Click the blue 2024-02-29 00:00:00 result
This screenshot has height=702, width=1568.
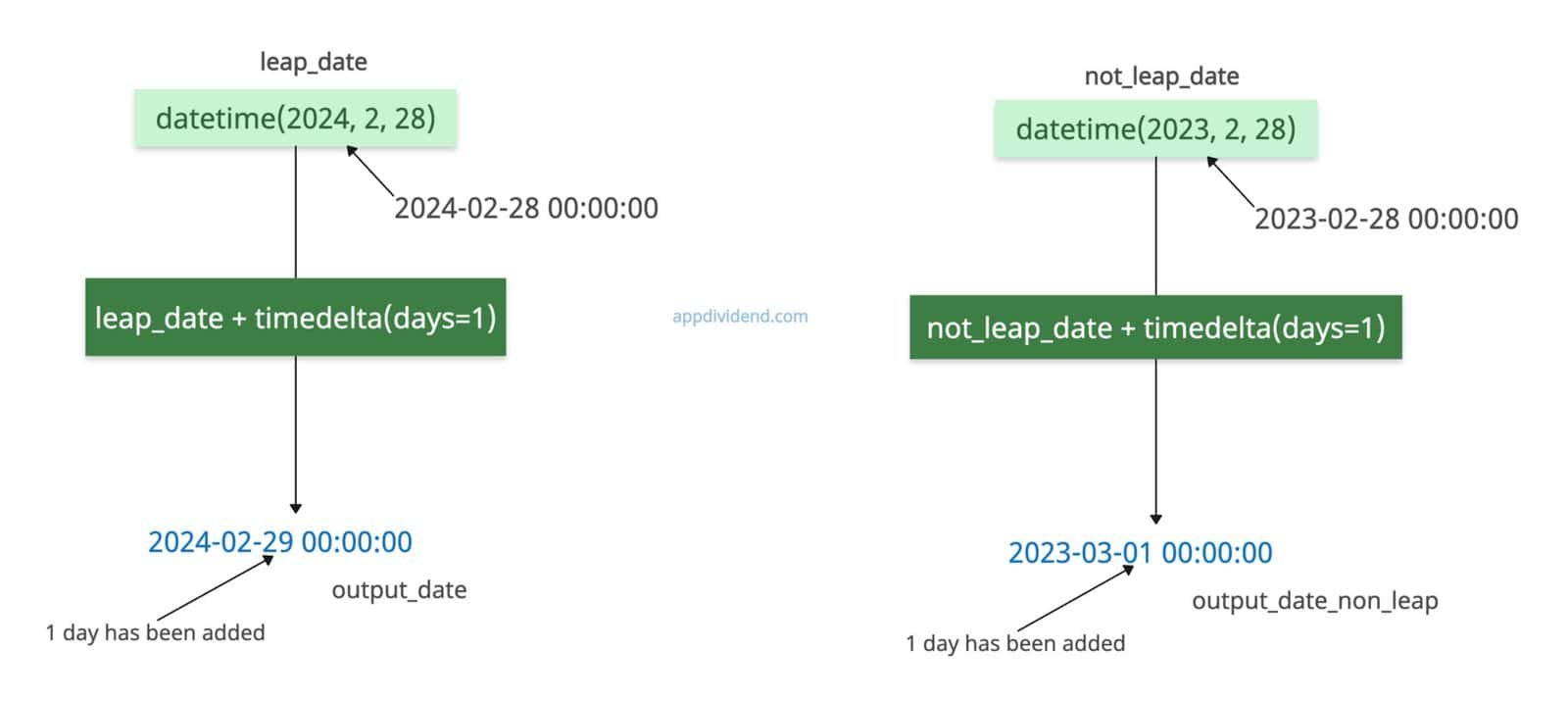280,542
